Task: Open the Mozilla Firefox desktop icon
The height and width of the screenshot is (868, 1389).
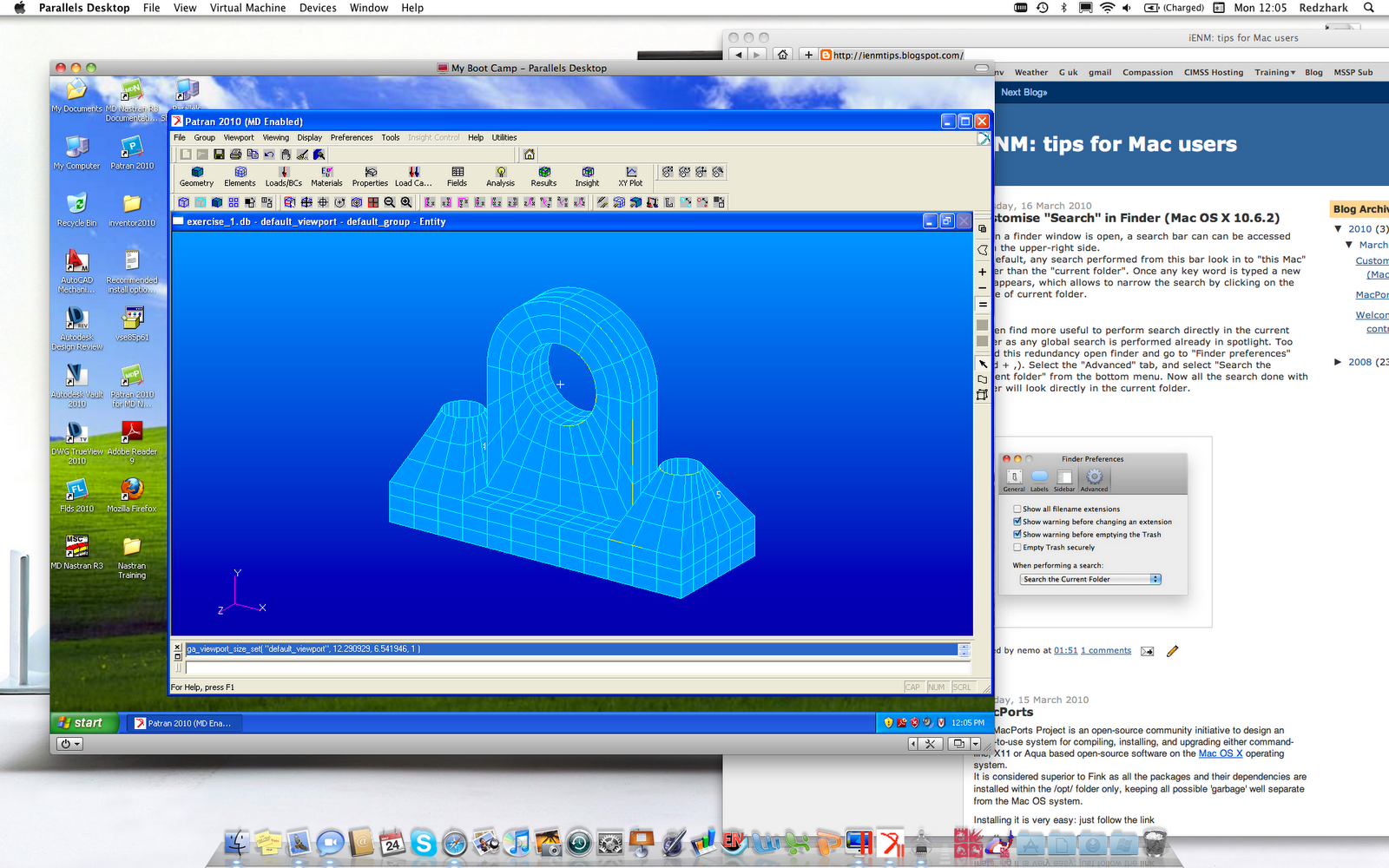Action: pyautogui.click(x=132, y=495)
